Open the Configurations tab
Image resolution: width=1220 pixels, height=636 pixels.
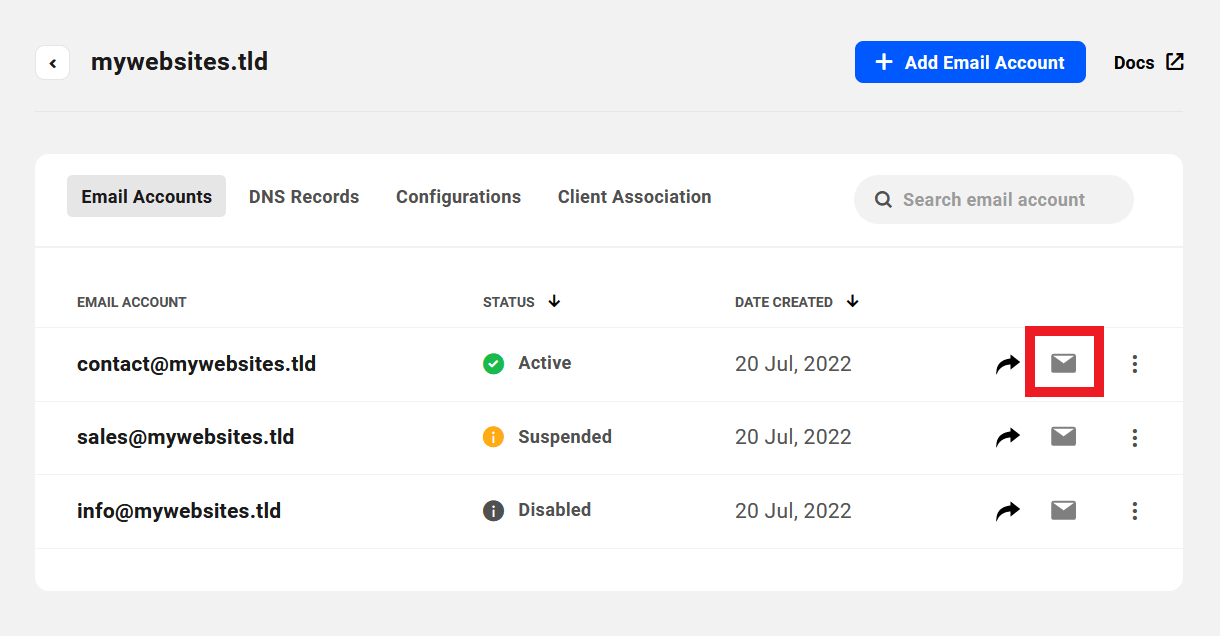tap(458, 197)
